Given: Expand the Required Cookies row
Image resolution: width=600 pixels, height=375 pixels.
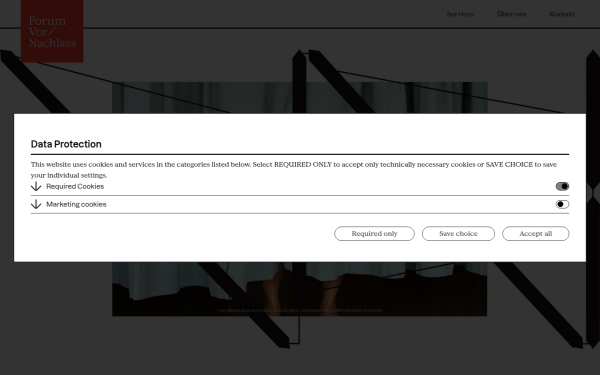Looking at the screenshot, I should 300,186.
